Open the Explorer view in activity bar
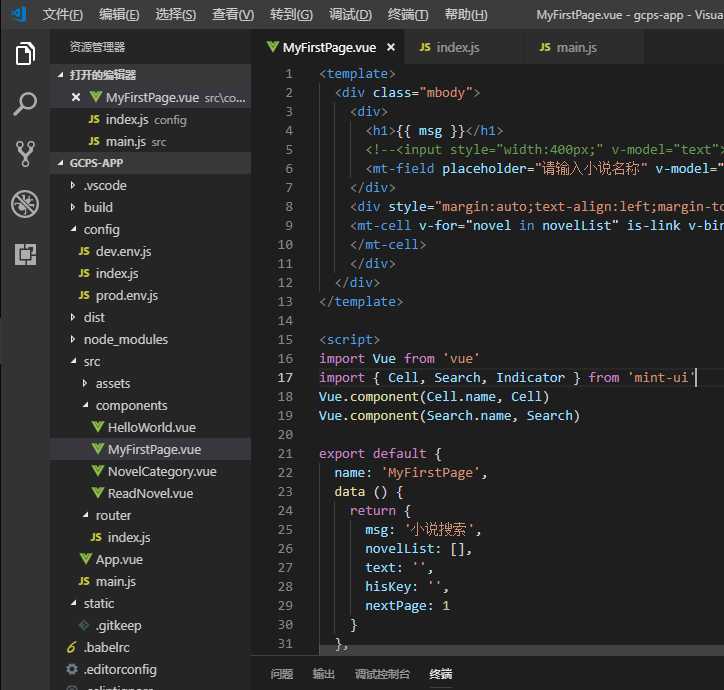Image resolution: width=724 pixels, height=690 pixels. pyautogui.click(x=25, y=54)
